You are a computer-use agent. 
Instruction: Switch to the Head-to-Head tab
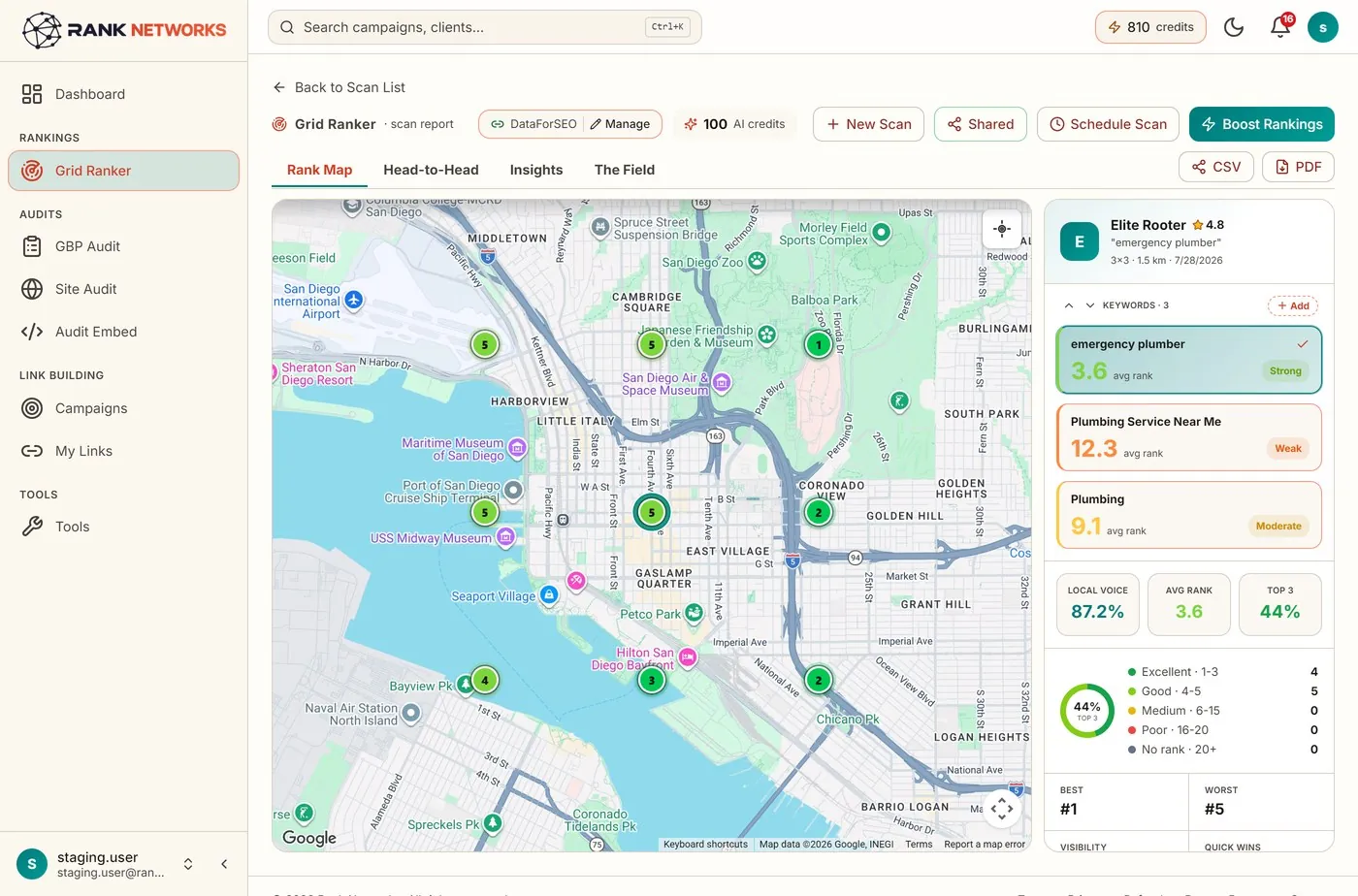[x=431, y=170]
